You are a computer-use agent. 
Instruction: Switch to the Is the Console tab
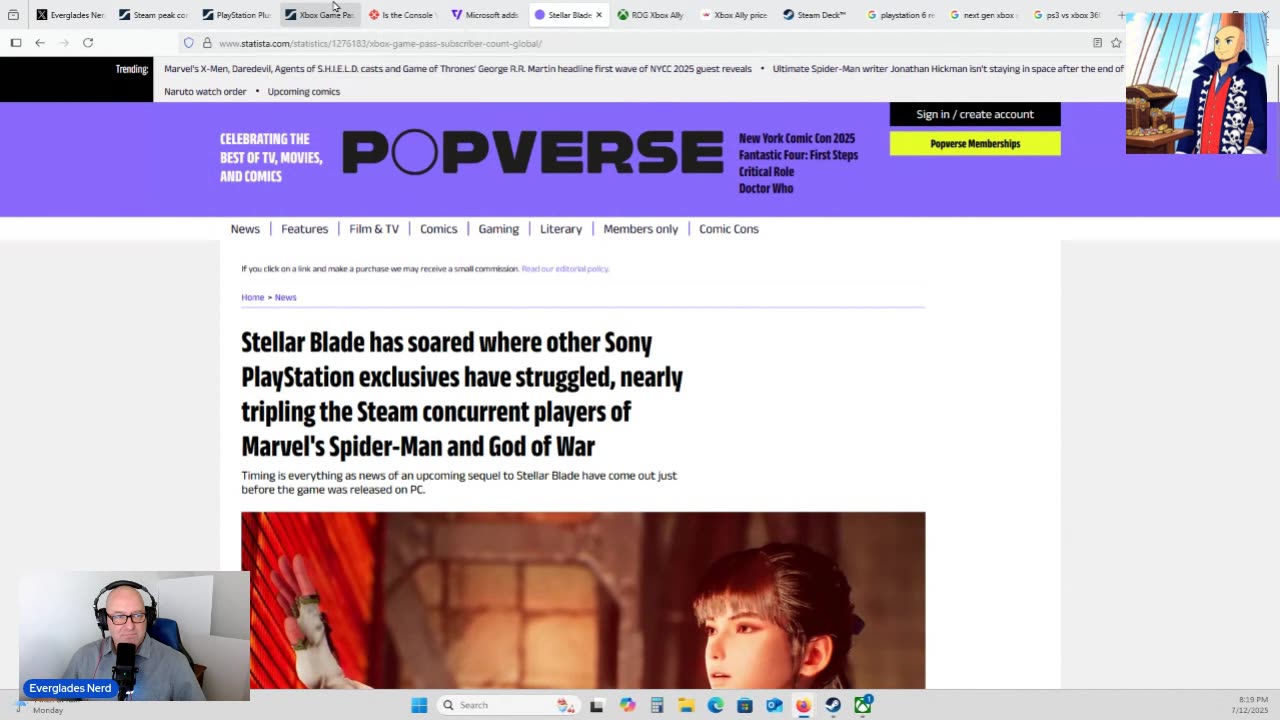(401, 15)
